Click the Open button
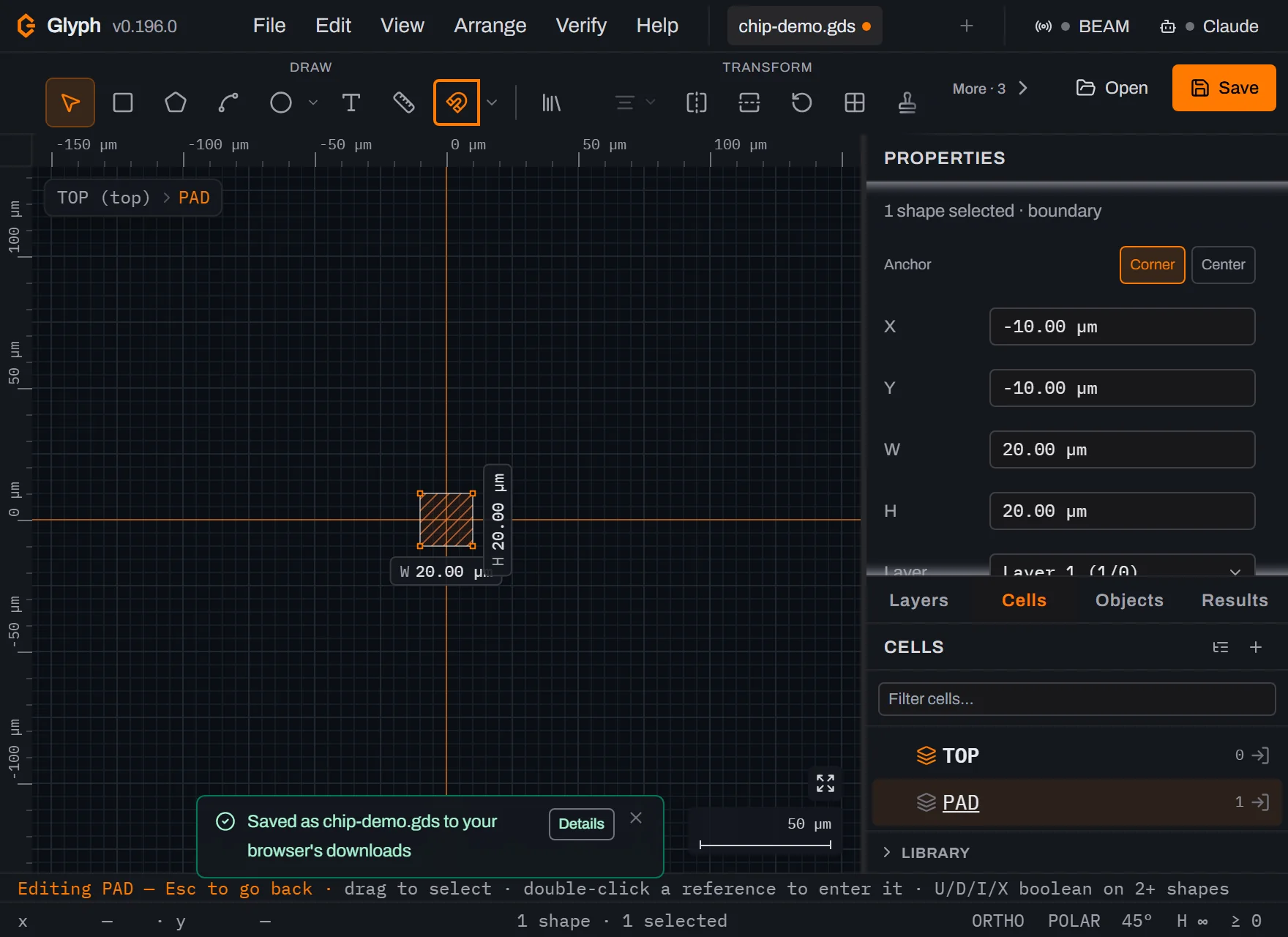Viewport: 1288px width, 937px height. pyautogui.click(x=1112, y=88)
